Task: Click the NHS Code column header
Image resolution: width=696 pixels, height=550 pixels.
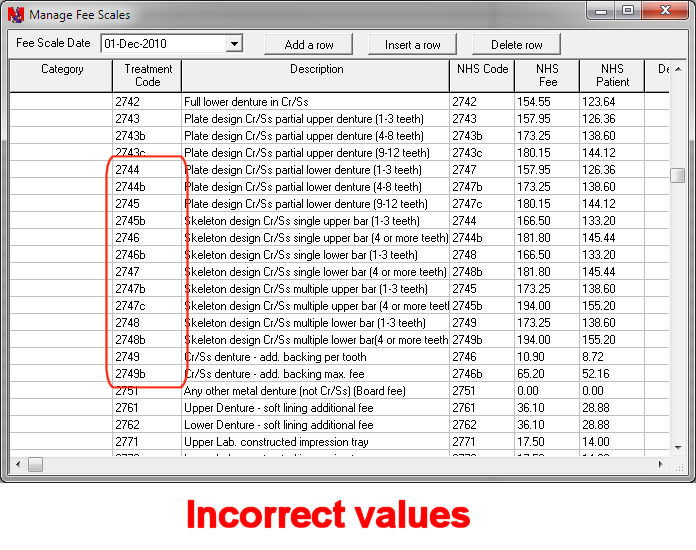Action: [482, 76]
